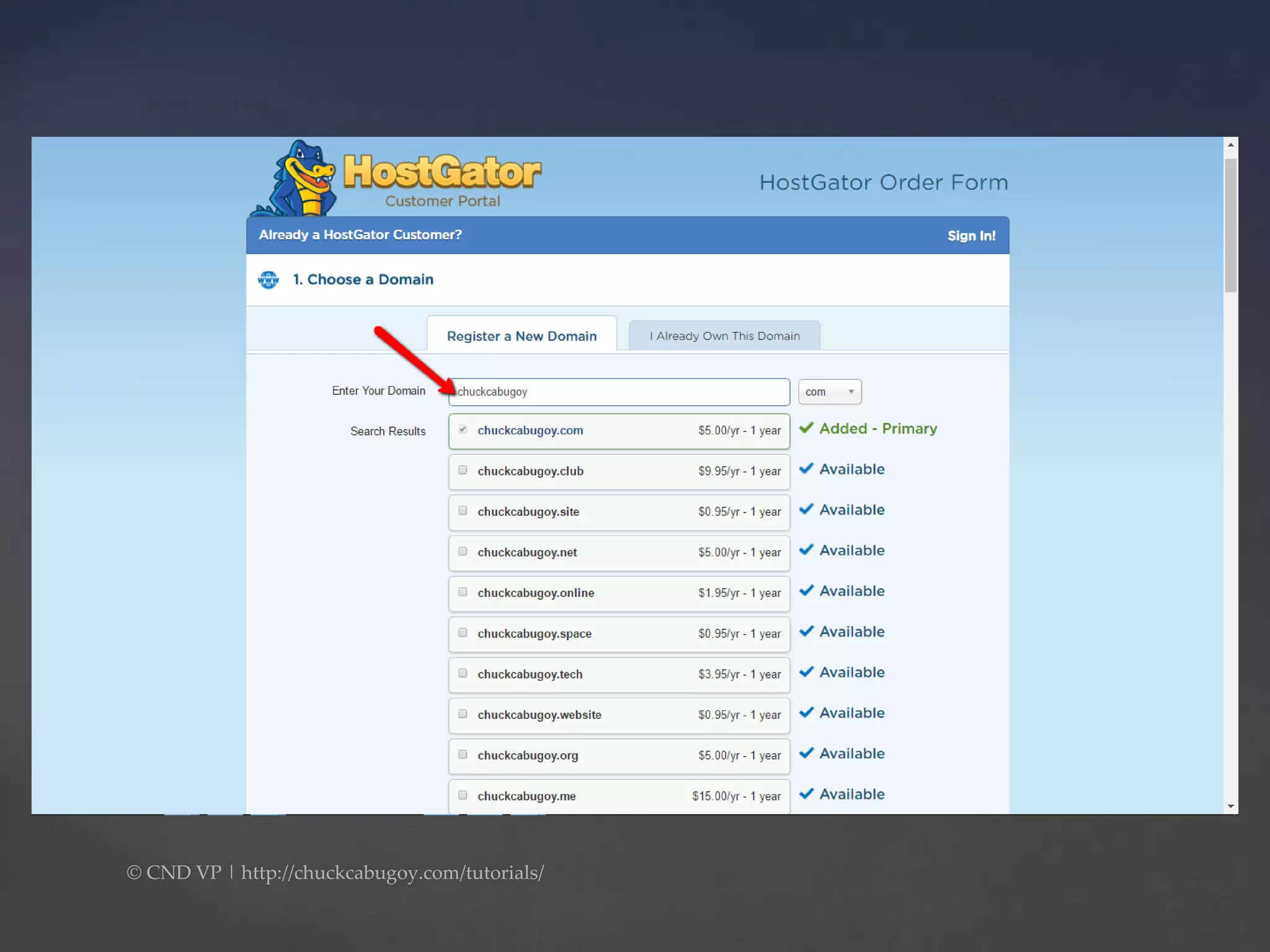Click the chuckcabugoy.online domain name
The width and height of the screenshot is (1270, 952).
(x=536, y=593)
